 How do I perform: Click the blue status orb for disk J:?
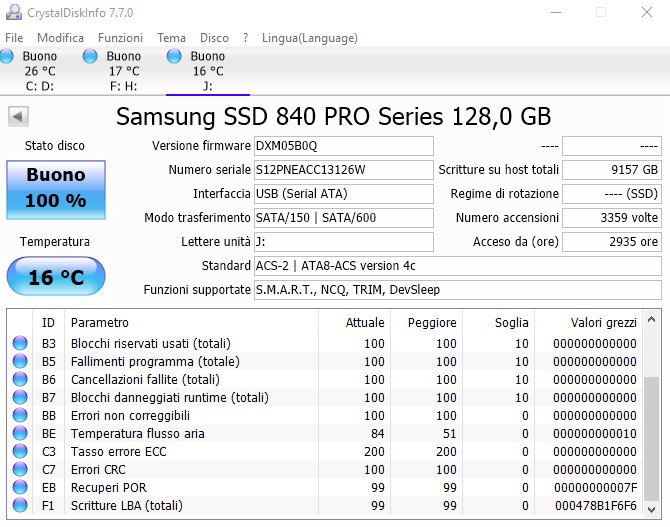coord(174,56)
